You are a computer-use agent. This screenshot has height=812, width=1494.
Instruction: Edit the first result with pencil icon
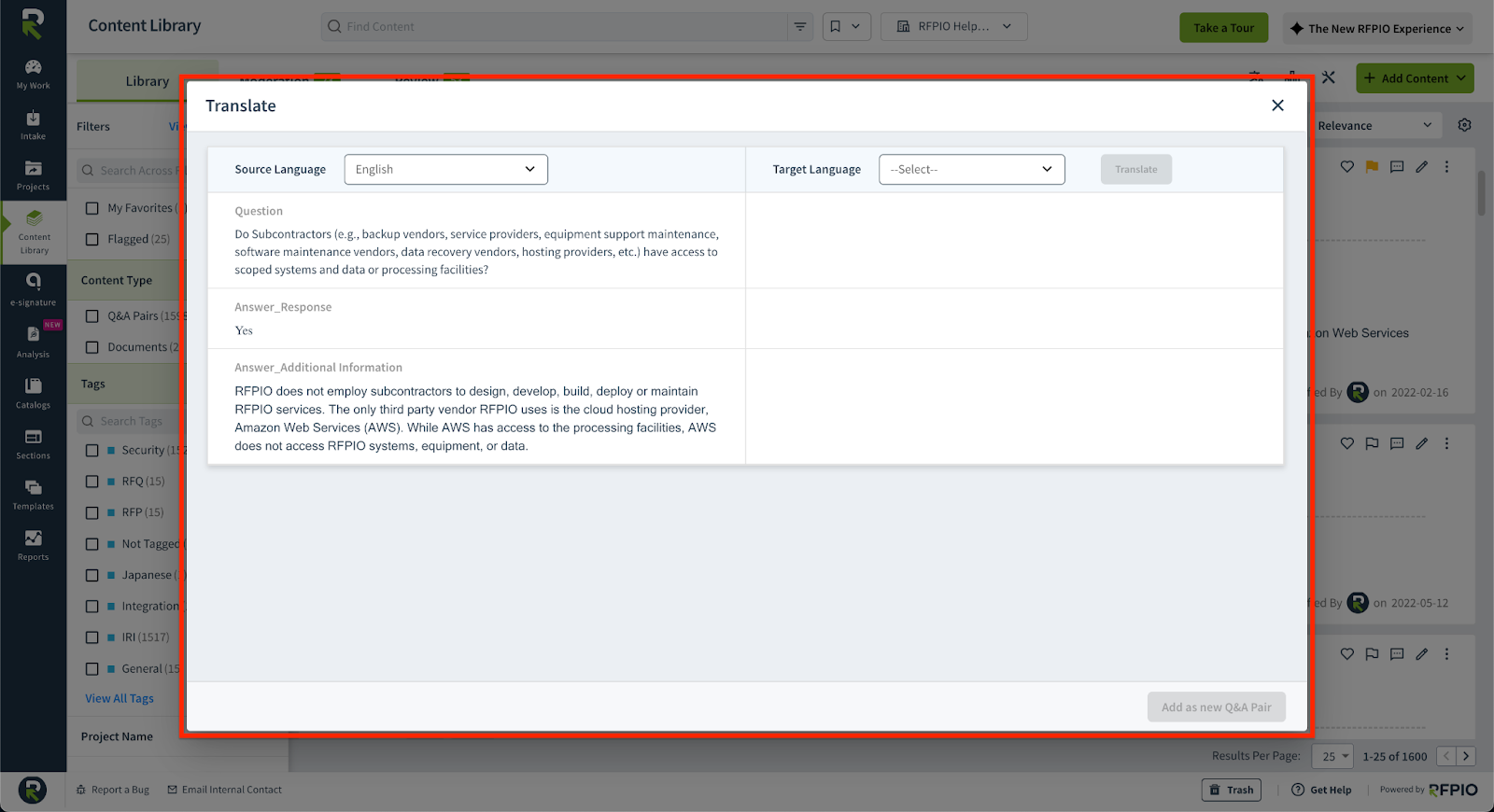click(1421, 167)
